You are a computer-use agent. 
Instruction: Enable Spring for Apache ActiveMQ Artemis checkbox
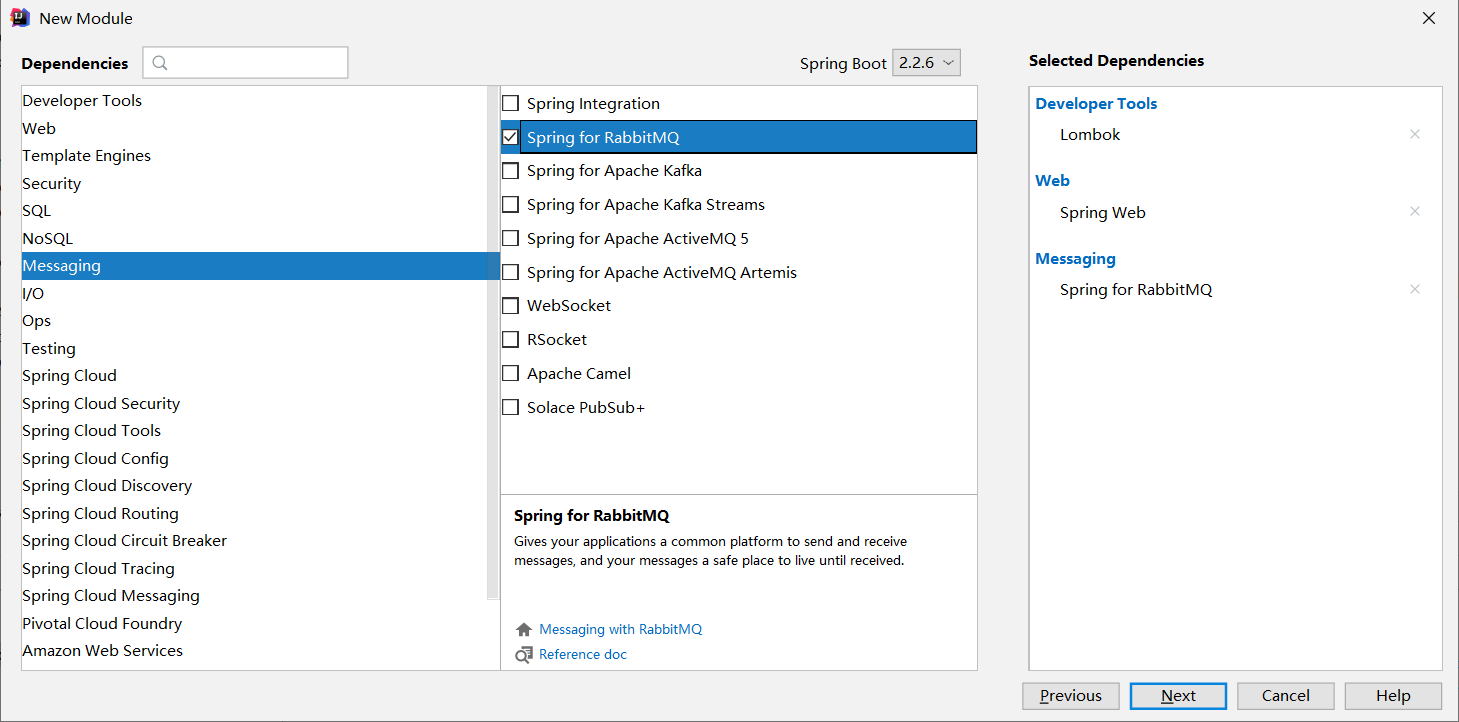tap(511, 272)
